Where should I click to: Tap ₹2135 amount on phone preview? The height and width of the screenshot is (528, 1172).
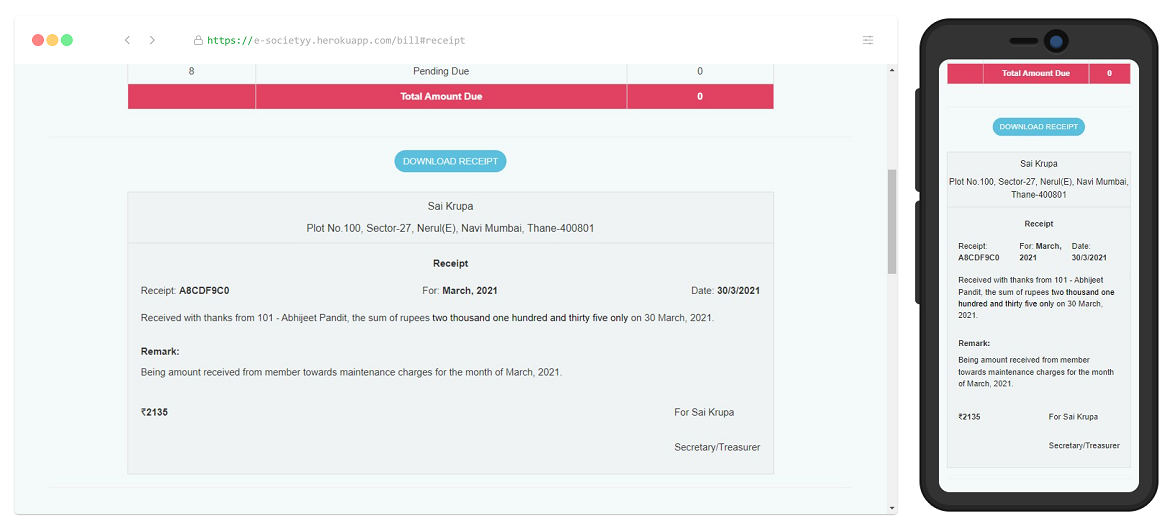[969, 417]
